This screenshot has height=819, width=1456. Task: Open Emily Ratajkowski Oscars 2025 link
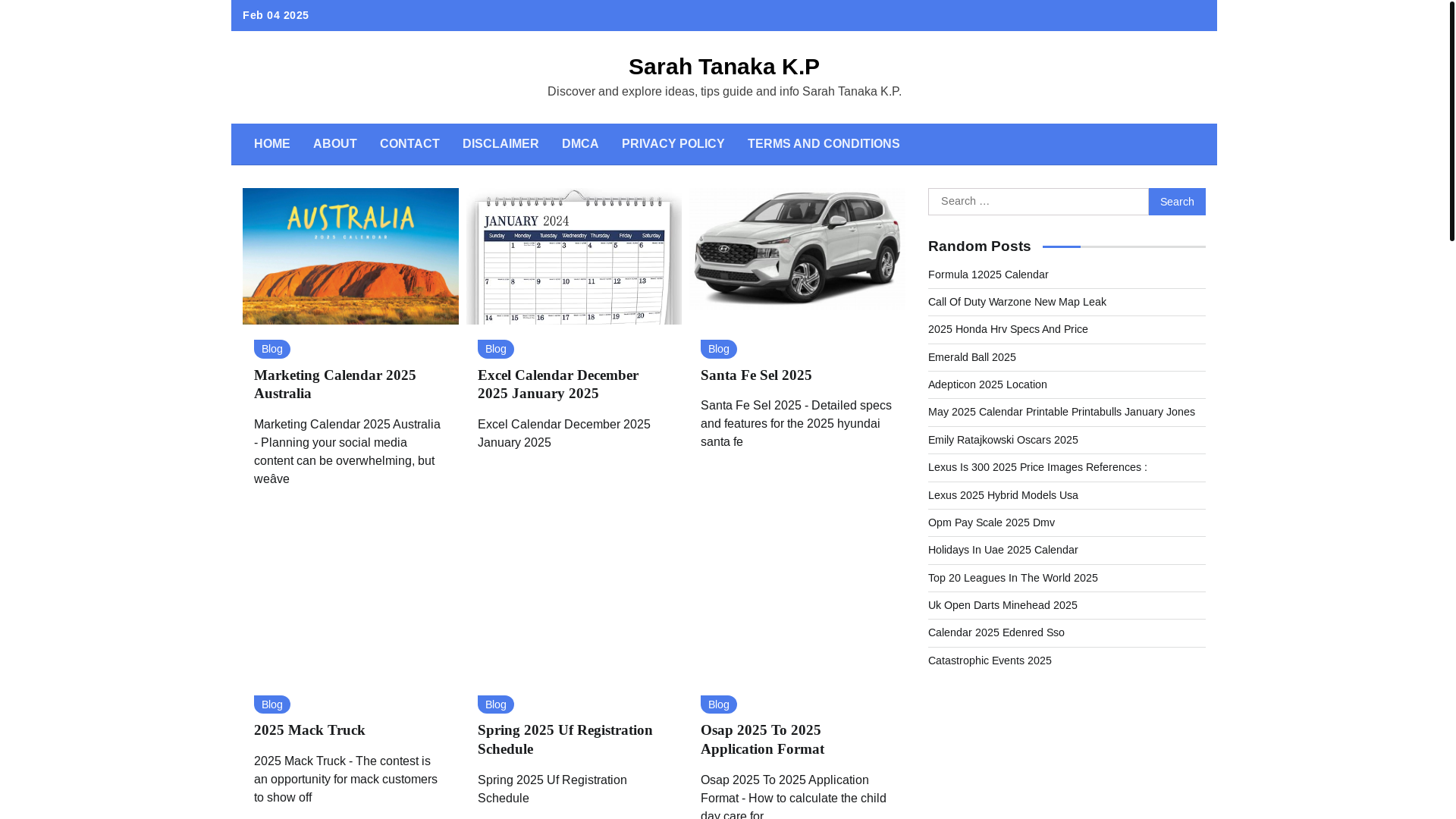(x=1003, y=440)
